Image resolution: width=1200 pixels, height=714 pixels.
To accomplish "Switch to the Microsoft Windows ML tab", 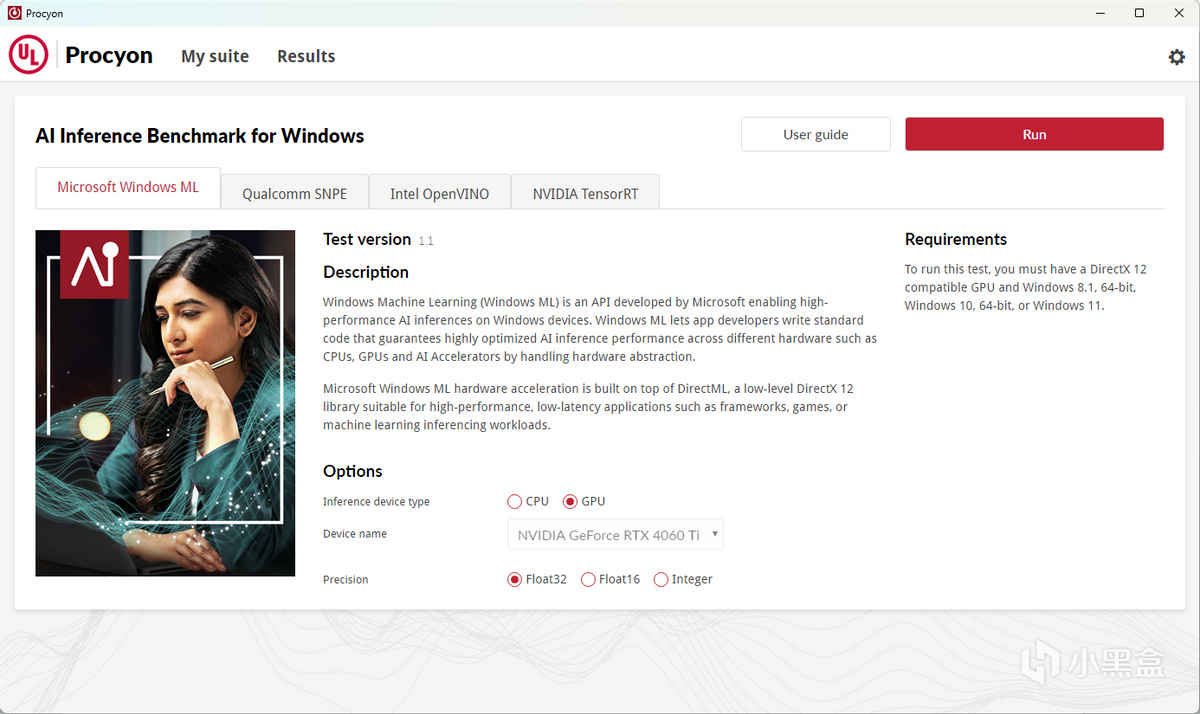I will tap(128, 187).
